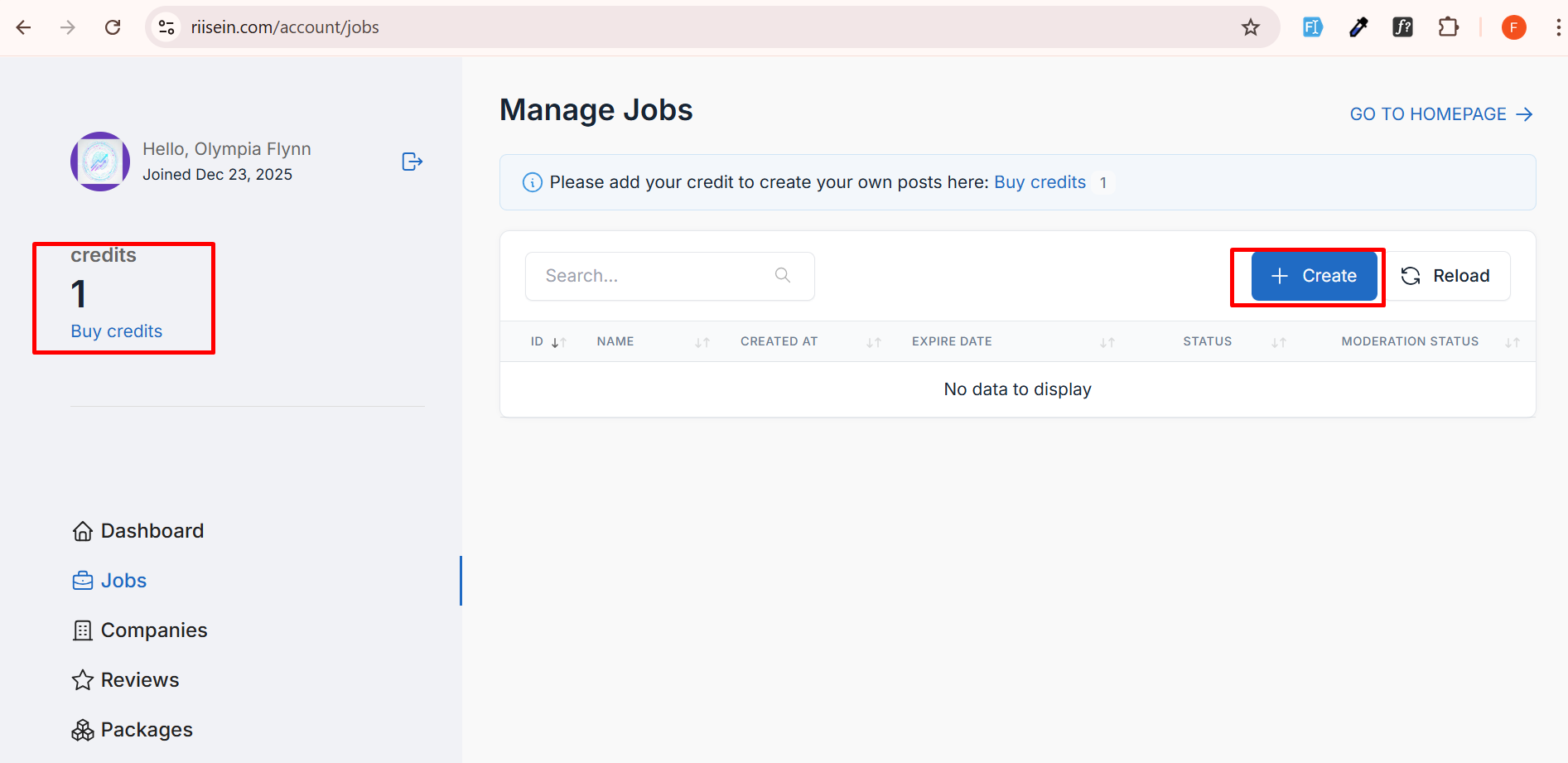Click the eyedropper color picker extension

coord(1358,27)
